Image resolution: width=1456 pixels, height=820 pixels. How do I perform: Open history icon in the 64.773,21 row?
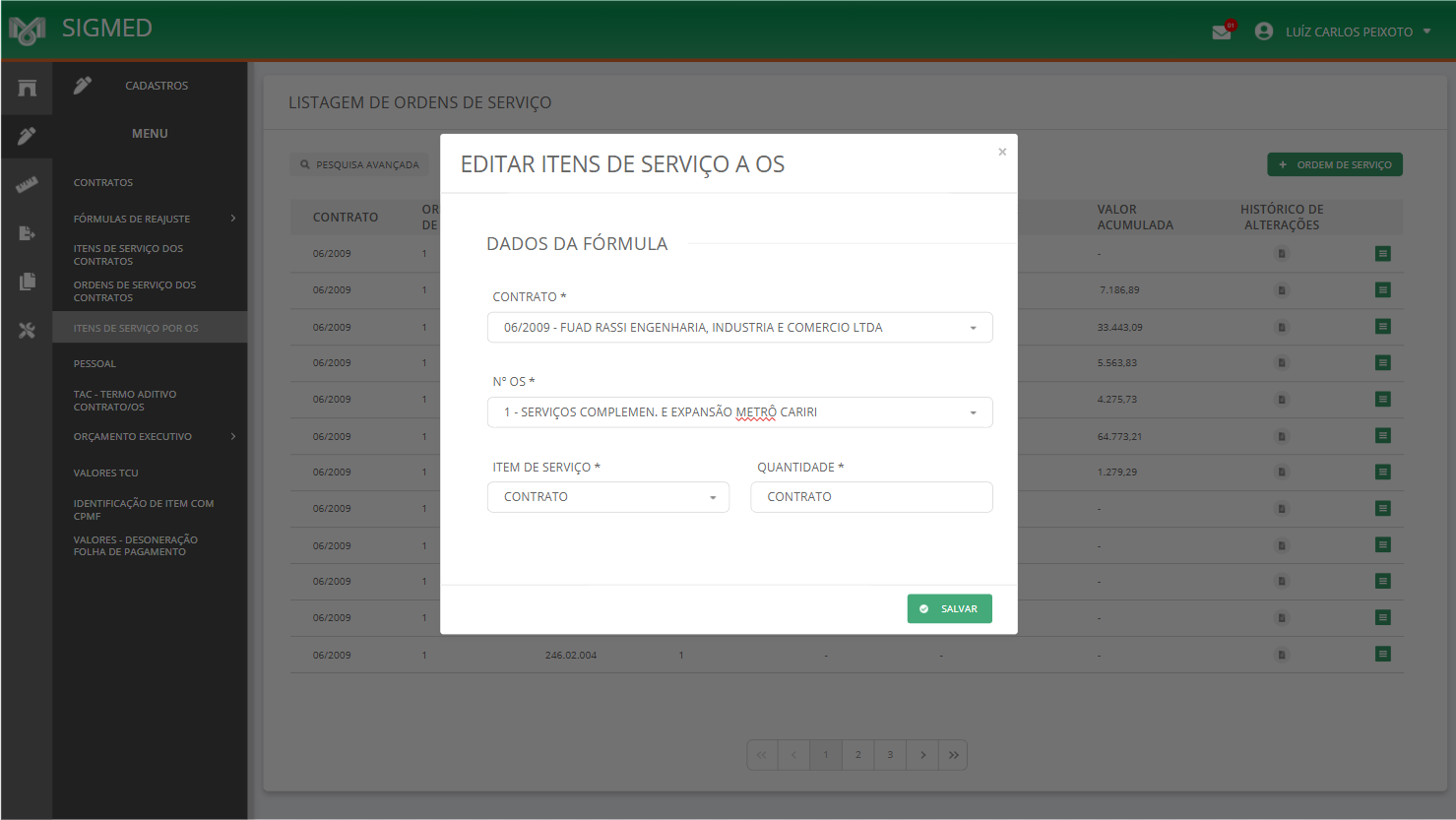1282,436
